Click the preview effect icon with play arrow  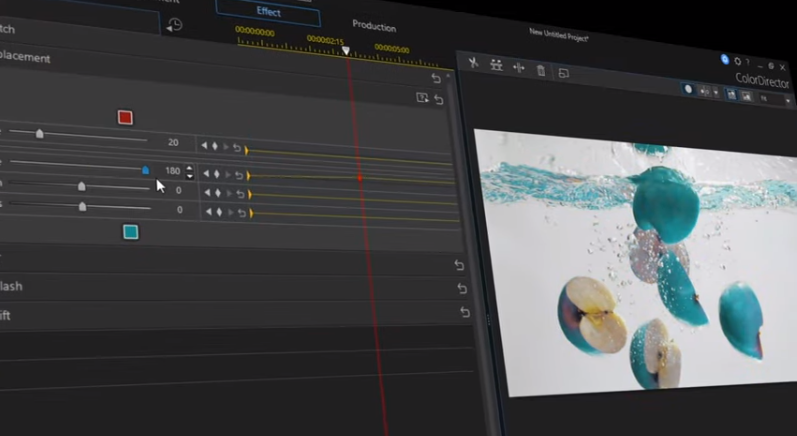click(422, 98)
